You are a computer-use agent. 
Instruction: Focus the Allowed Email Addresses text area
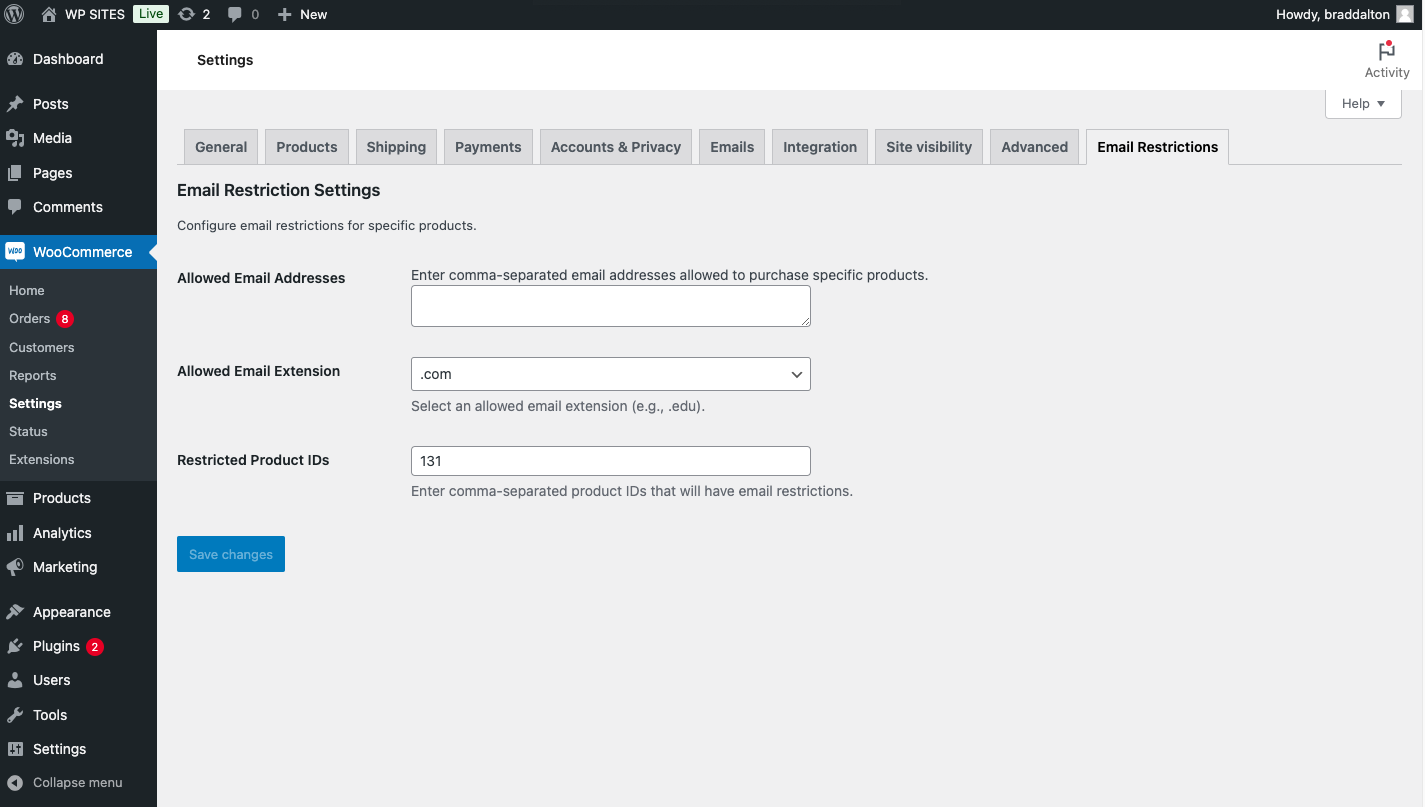click(x=610, y=306)
